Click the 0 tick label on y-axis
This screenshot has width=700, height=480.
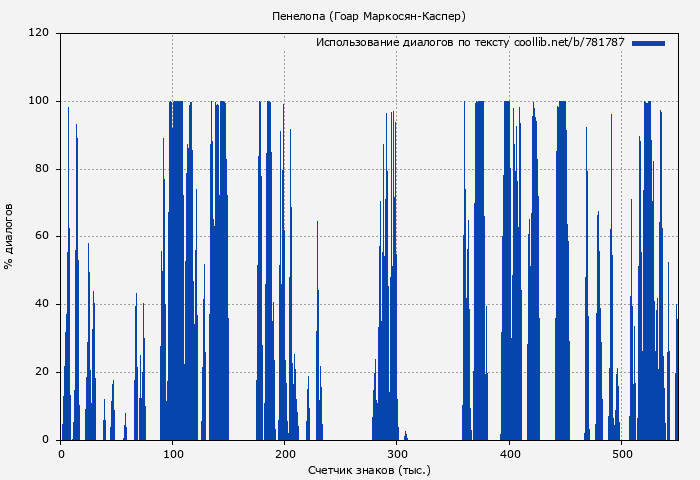[46, 440]
